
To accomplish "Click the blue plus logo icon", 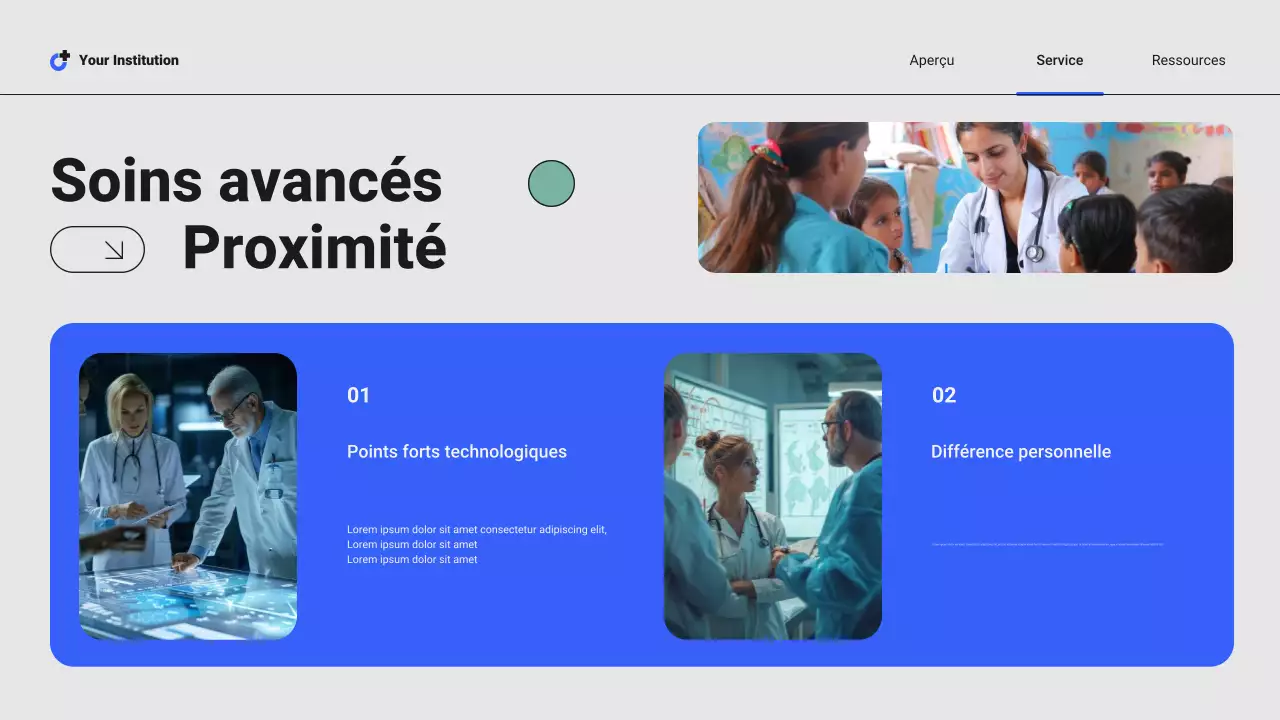I will click(60, 61).
